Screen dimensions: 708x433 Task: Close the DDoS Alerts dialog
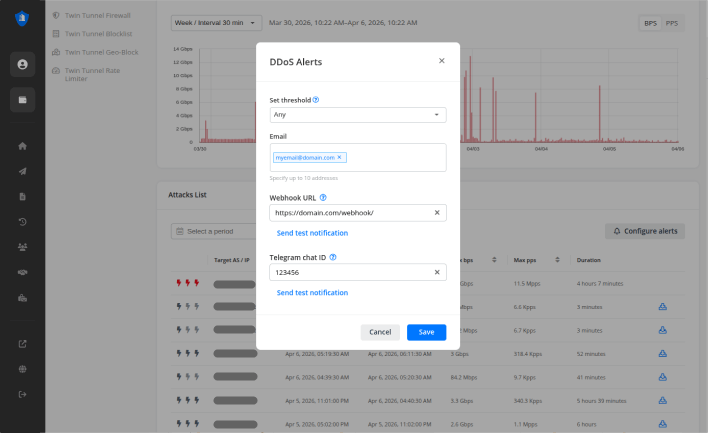[x=441, y=61]
